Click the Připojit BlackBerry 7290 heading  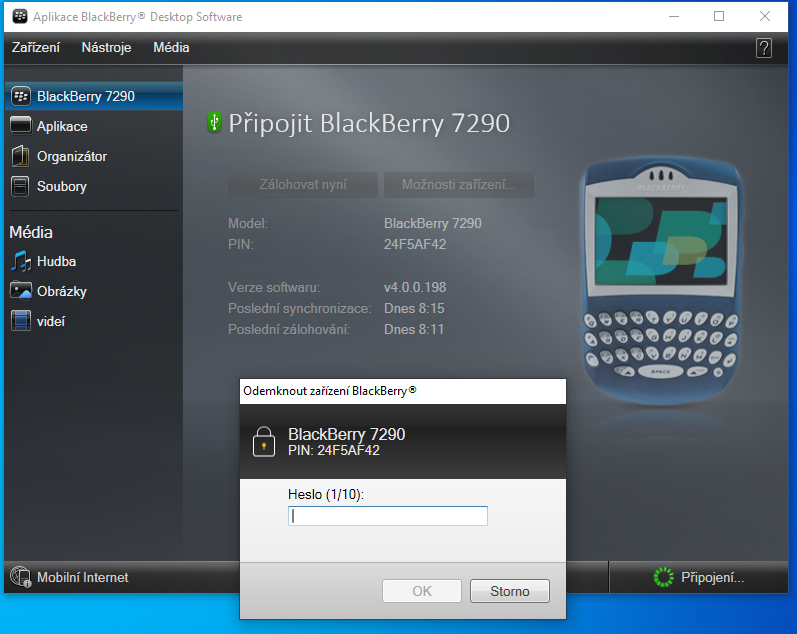tap(369, 124)
